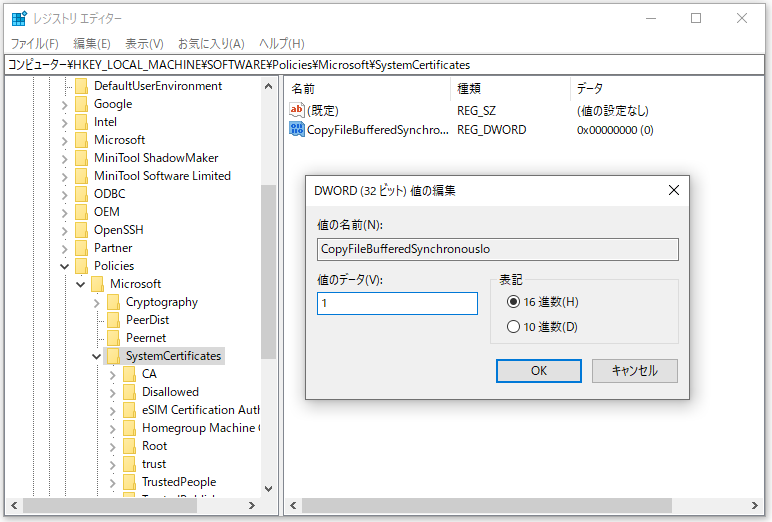This screenshot has height=522, width=772.
Task: Click the Registry Editor app icon in title bar
Action: click(x=19, y=18)
